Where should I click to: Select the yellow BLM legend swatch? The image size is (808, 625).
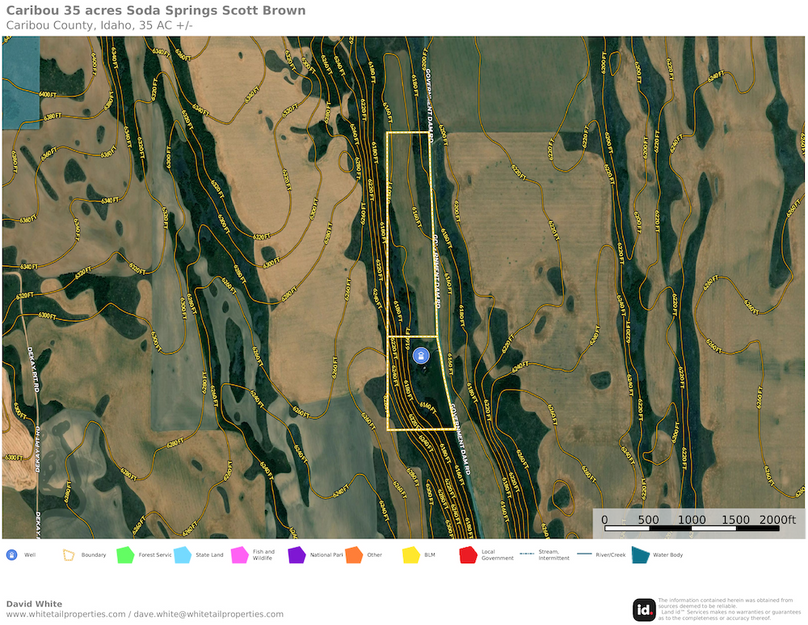(410, 555)
